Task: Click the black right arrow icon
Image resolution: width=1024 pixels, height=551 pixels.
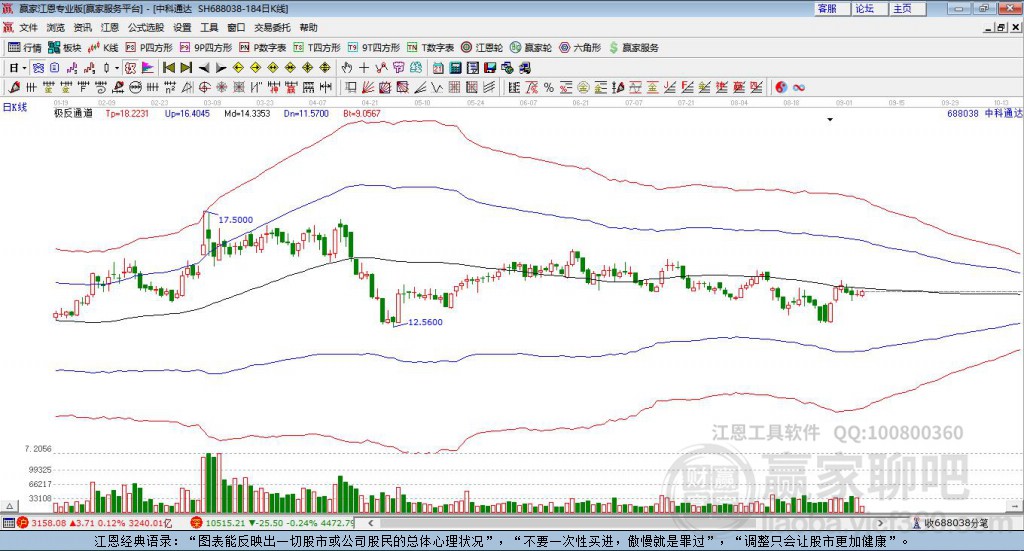Action: click(221, 68)
